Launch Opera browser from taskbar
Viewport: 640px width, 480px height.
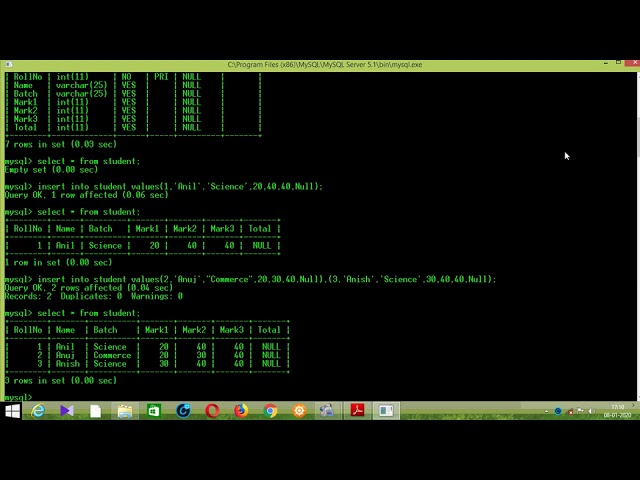point(212,411)
